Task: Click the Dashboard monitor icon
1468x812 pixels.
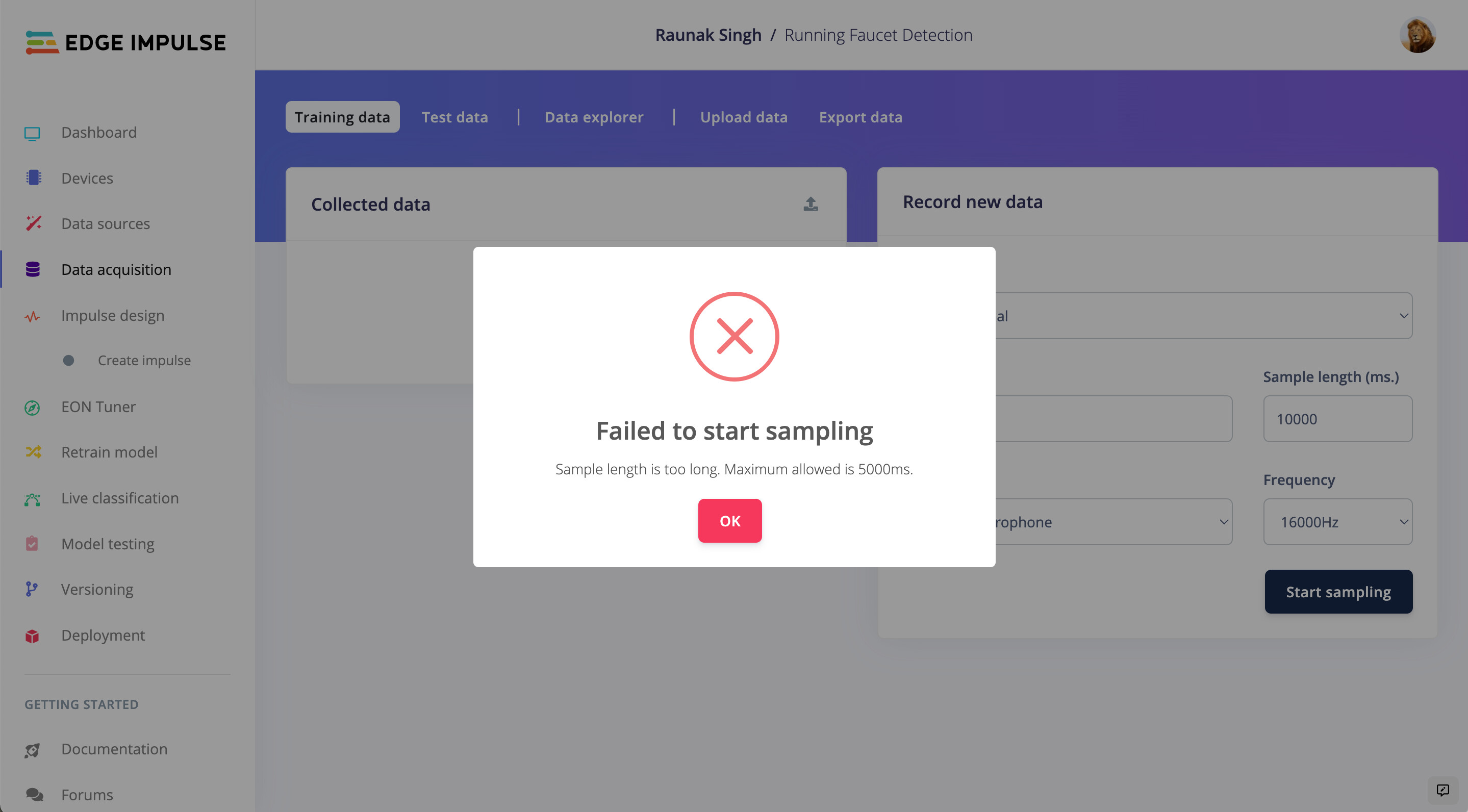Action: pos(32,133)
